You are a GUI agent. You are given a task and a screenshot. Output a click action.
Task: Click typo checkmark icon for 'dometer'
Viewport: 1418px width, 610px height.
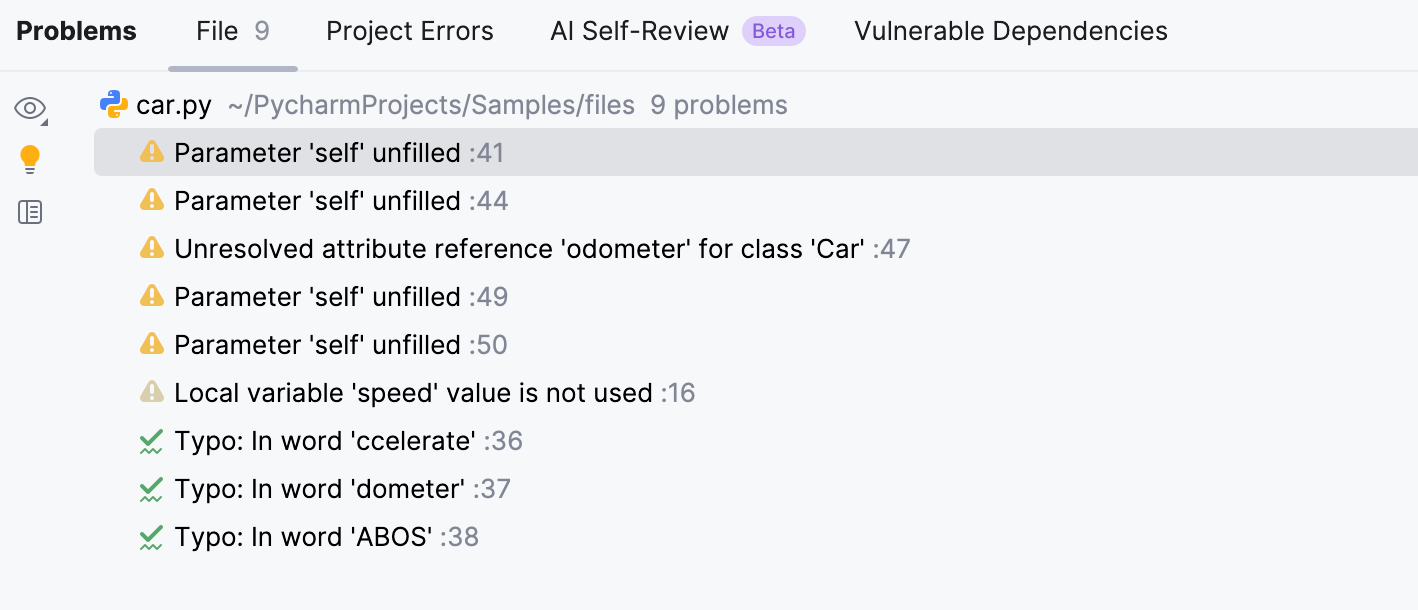tap(151, 489)
